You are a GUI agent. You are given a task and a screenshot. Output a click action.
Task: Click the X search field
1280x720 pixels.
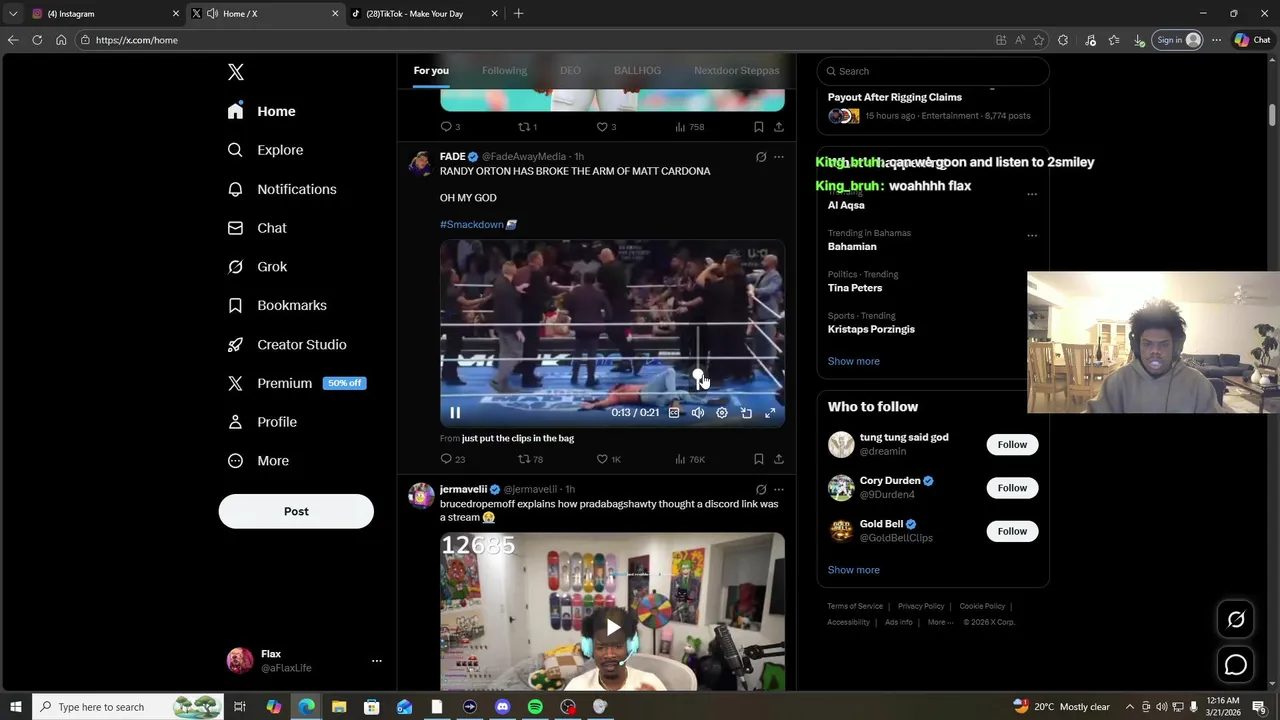point(933,71)
